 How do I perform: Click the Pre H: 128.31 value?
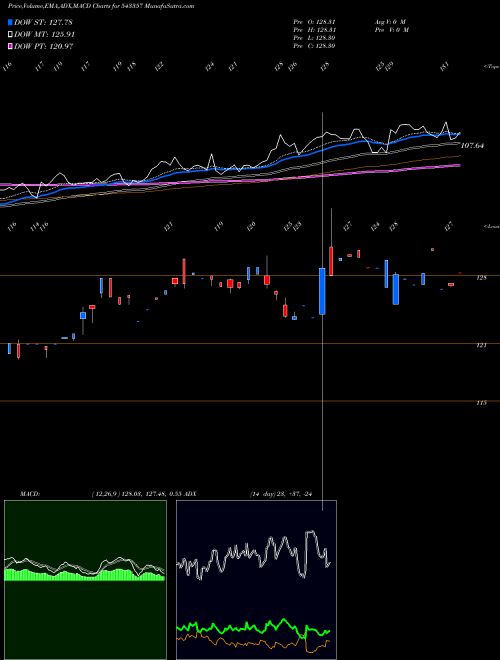(314, 30)
